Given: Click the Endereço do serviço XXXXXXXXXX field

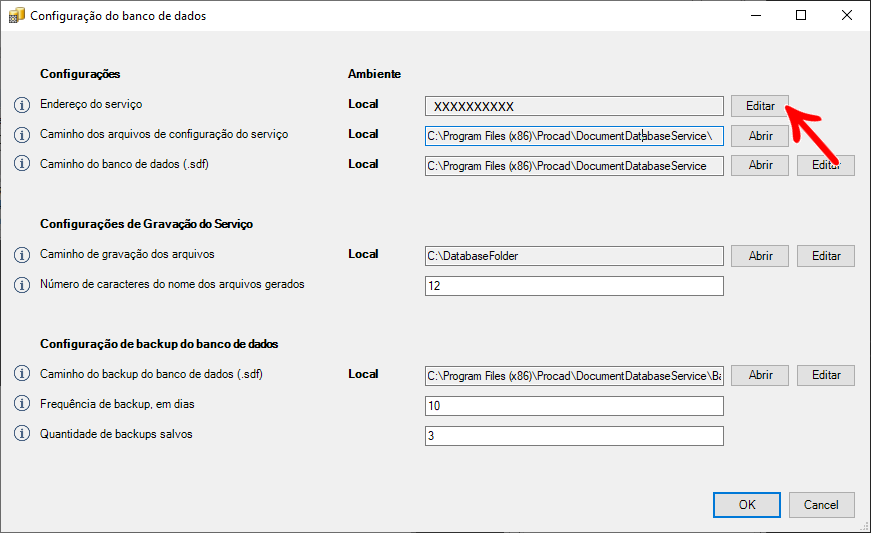Looking at the screenshot, I should [574, 106].
